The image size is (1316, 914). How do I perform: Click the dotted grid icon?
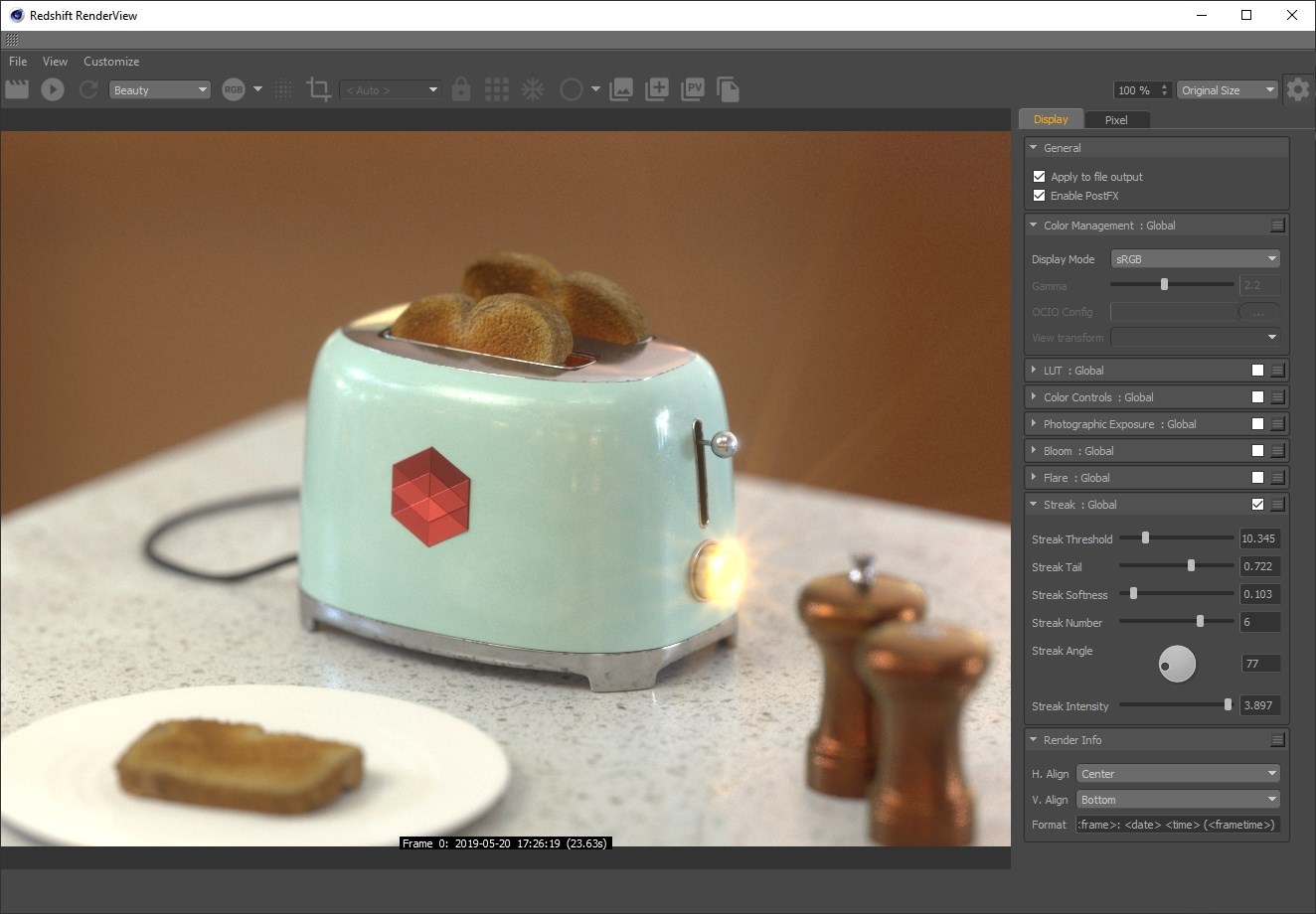(283, 89)
